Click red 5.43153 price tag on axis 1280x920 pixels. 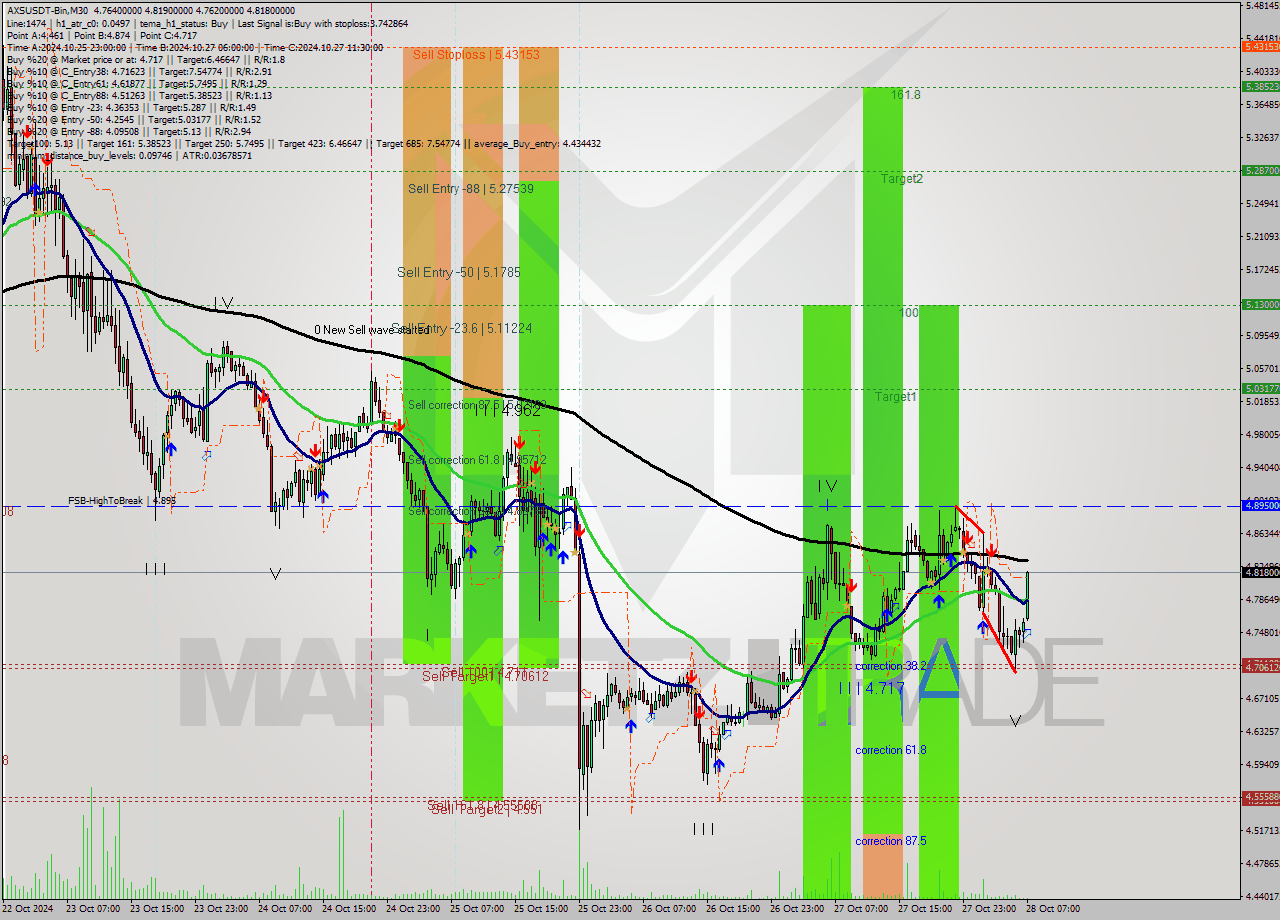tap(1260, 47)
